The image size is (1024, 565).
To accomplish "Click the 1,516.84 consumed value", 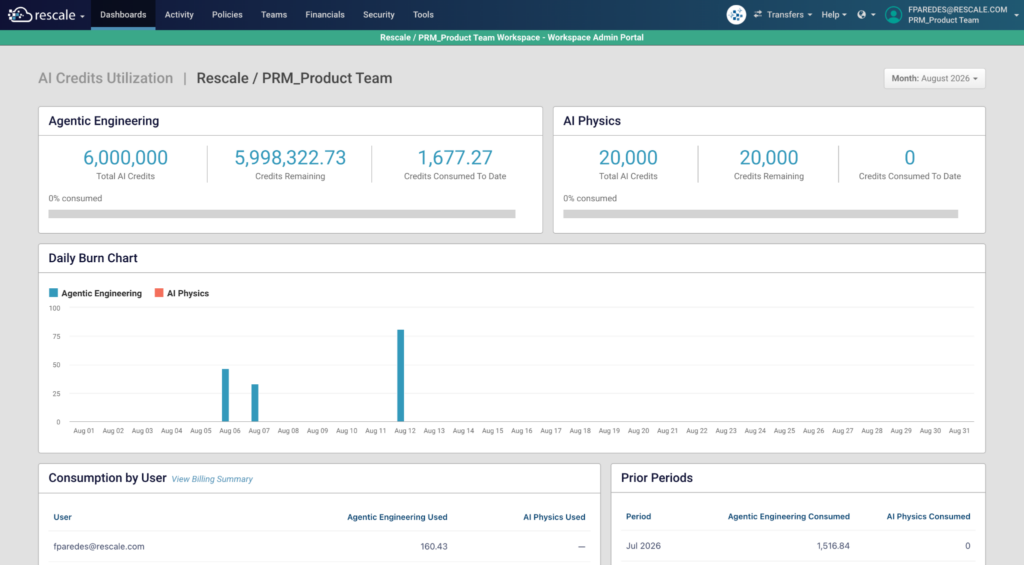I will (x=833, y=546).
